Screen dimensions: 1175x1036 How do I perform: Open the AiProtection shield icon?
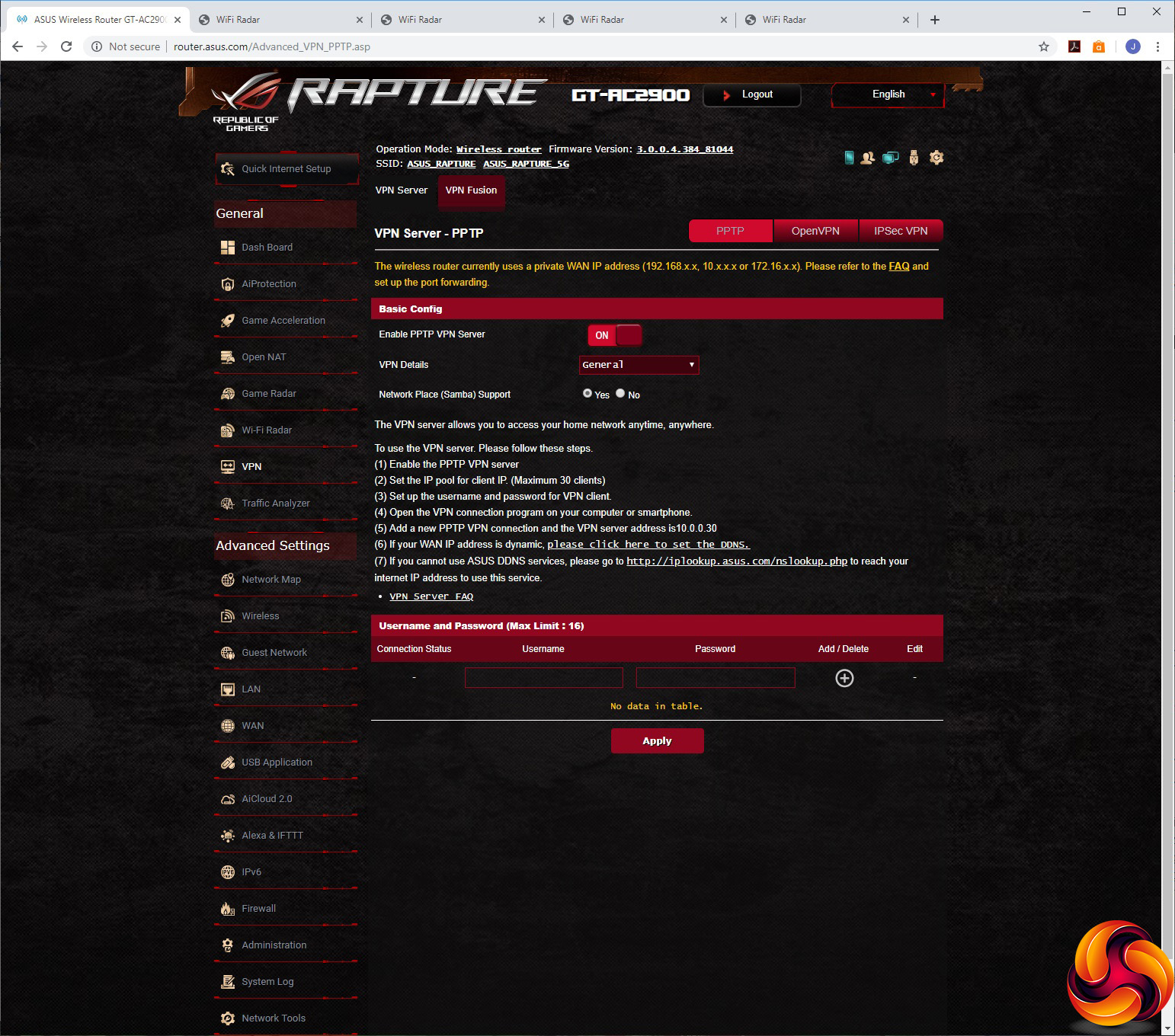[x=227, y=284]
